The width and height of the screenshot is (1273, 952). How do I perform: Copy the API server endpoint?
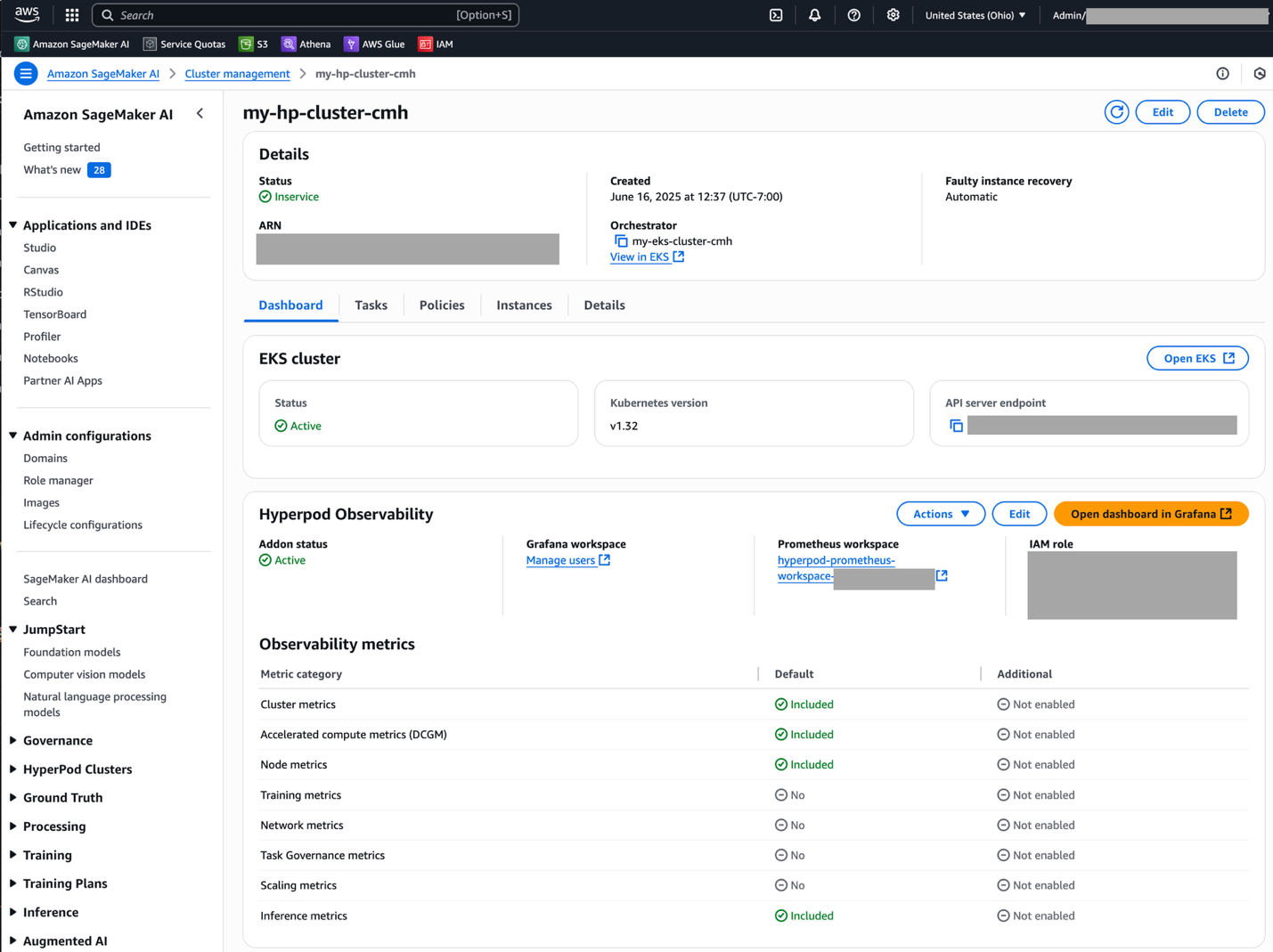click(x=956, y=426)
